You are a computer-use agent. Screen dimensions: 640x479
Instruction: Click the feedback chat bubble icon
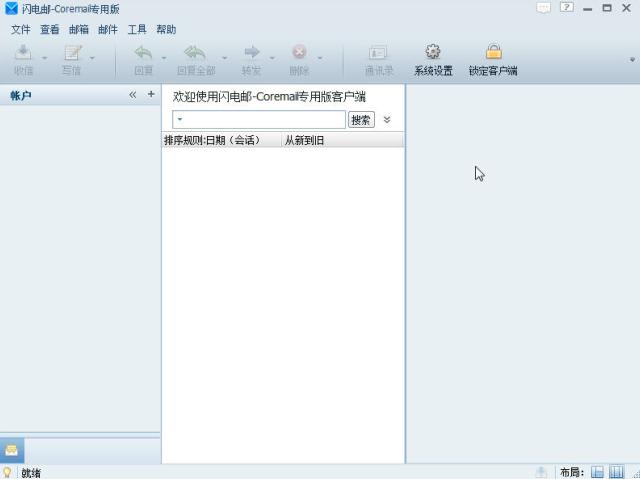coord(543,8)
